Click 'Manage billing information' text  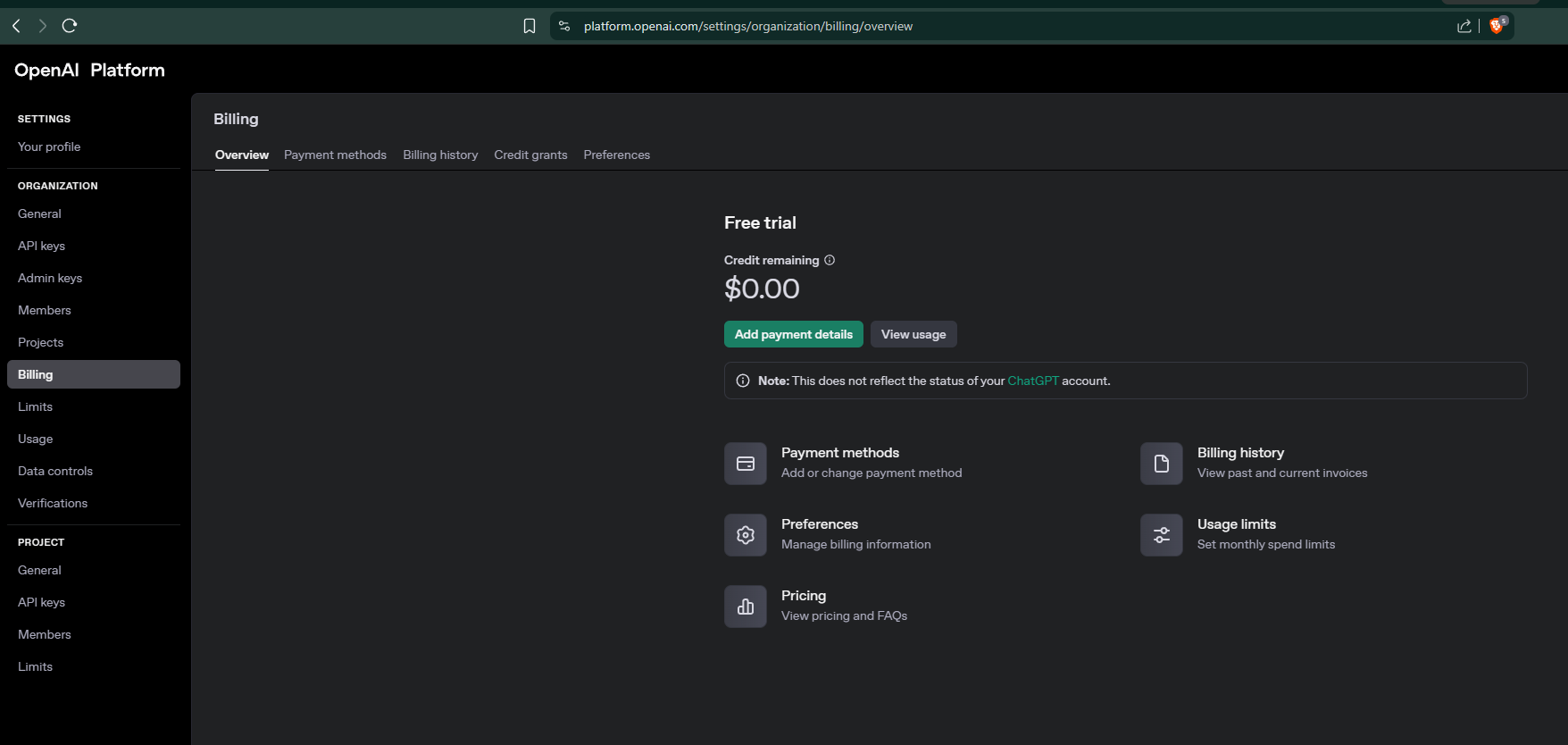tap(855, 544)
